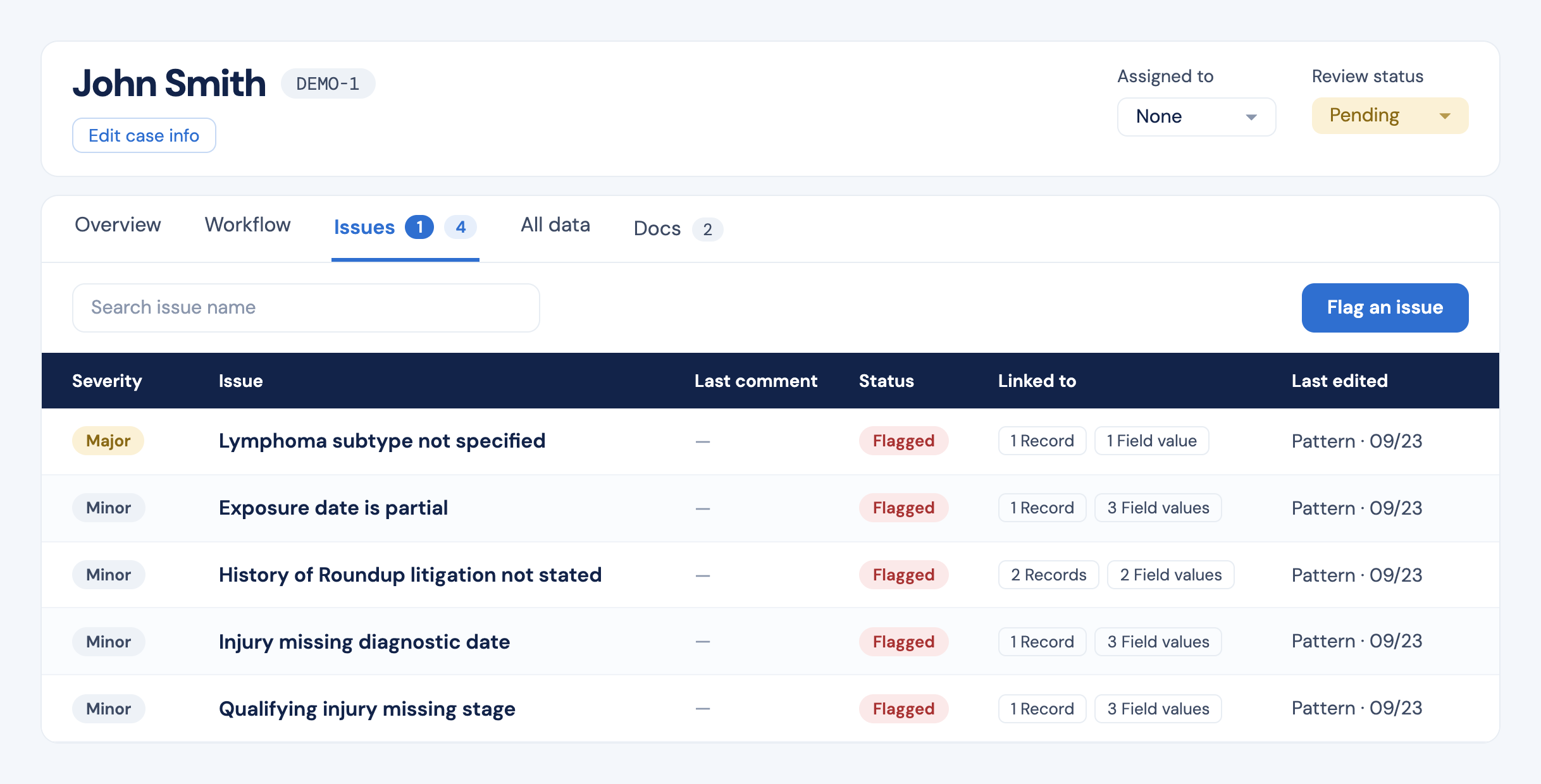This screenshot has height=784, width=1541.
Task: Switch to the Overview tab
Action: 118,225
